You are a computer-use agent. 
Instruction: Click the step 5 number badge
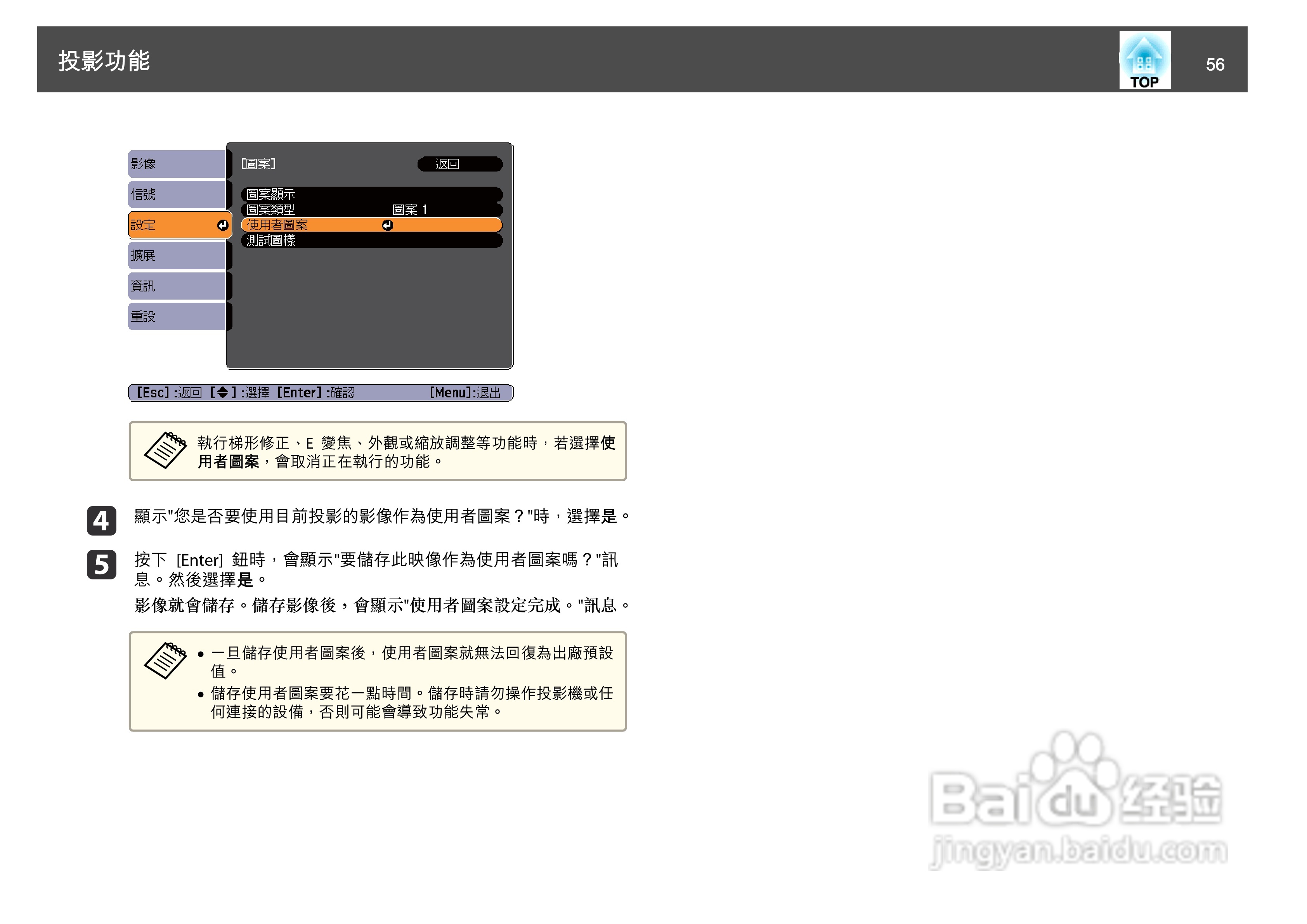[x=101, y=564]
